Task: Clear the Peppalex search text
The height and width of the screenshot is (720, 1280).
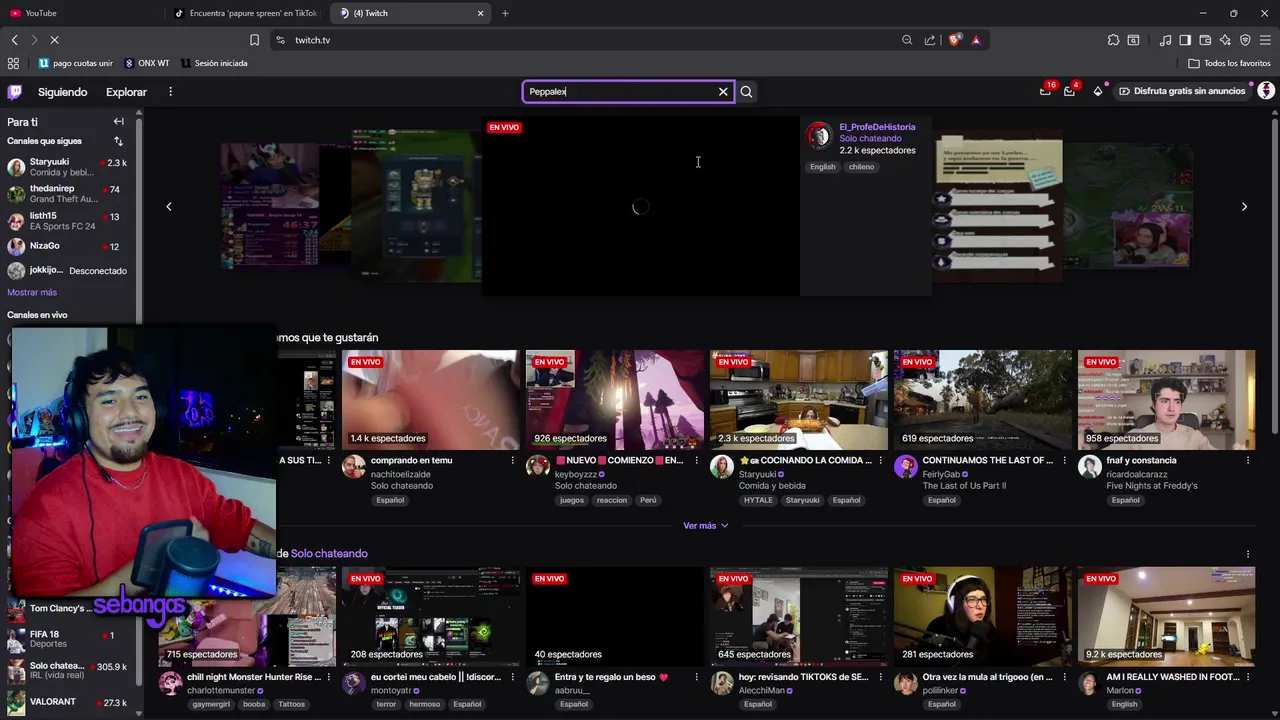Action: (x=723, y=92)
